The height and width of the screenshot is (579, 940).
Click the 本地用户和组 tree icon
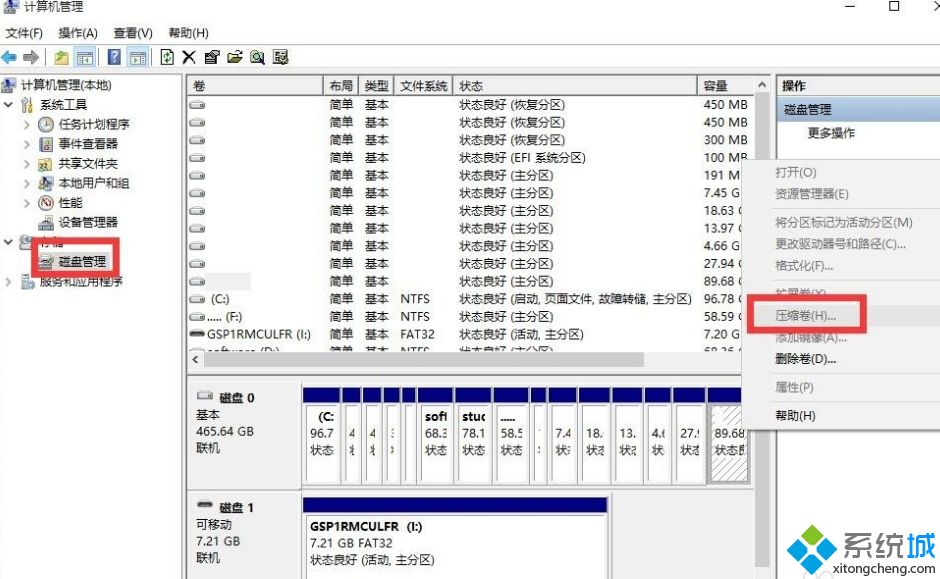coord(46,183)
